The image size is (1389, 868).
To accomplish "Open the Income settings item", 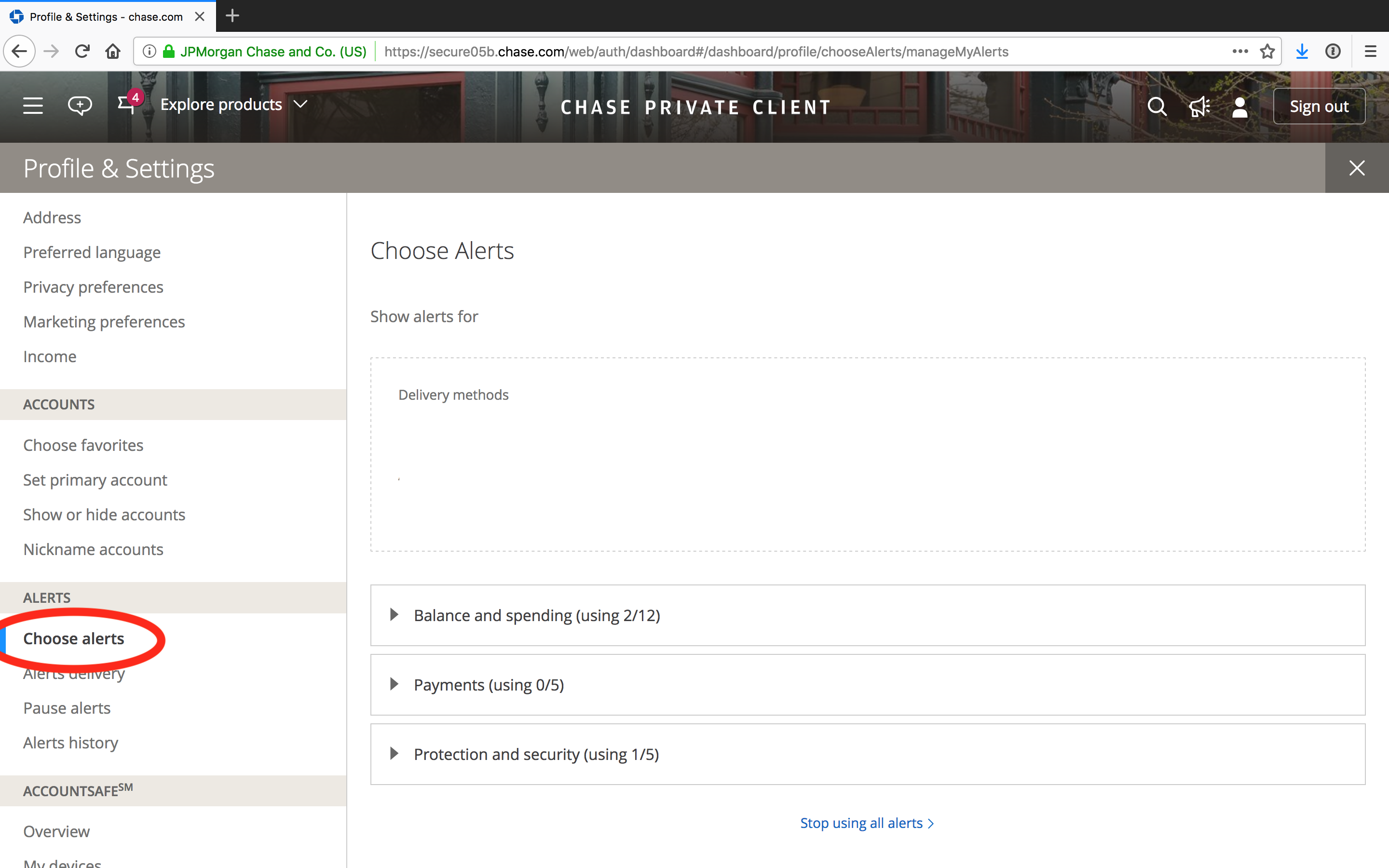I will click(x=50, y=356).
